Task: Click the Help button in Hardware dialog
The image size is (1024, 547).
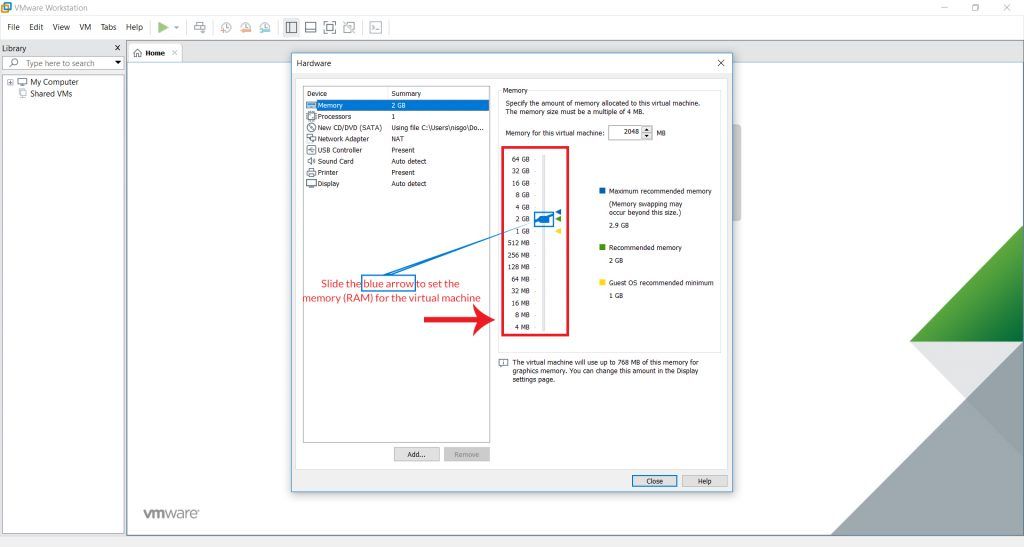Action: 704,481
